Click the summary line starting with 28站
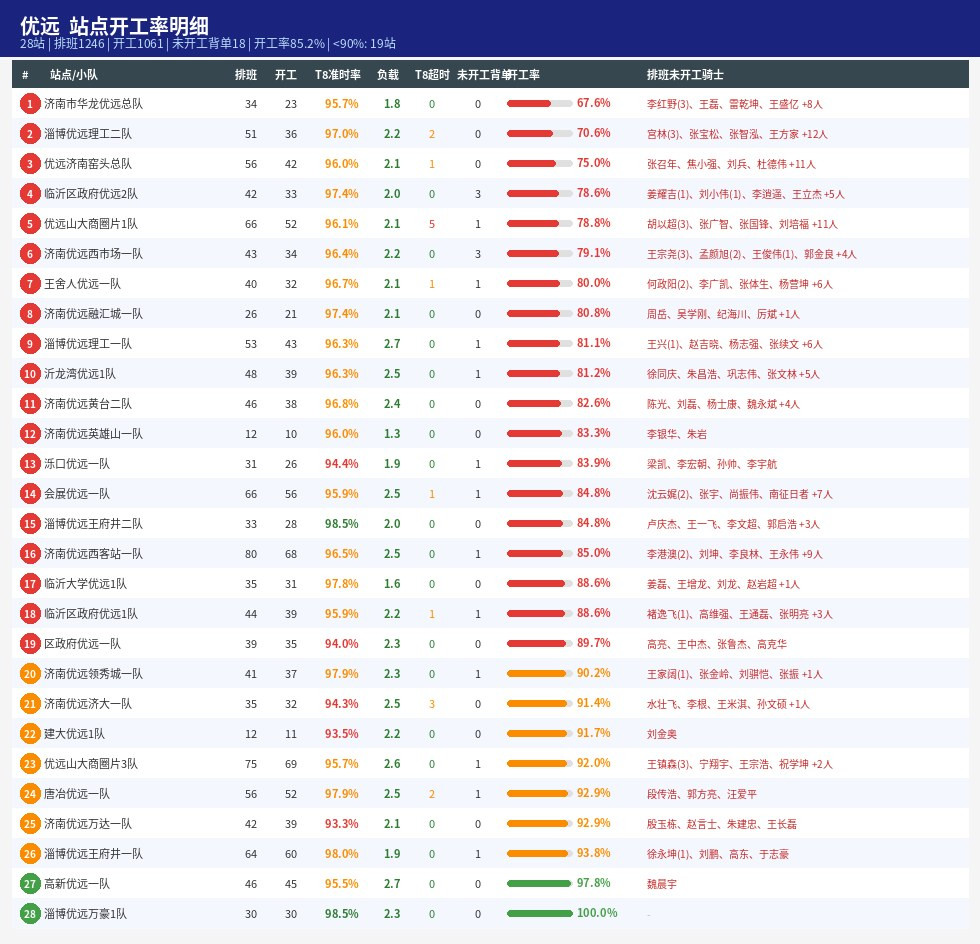980x944 pixels. pyautogui.click(x=208, y=44)
